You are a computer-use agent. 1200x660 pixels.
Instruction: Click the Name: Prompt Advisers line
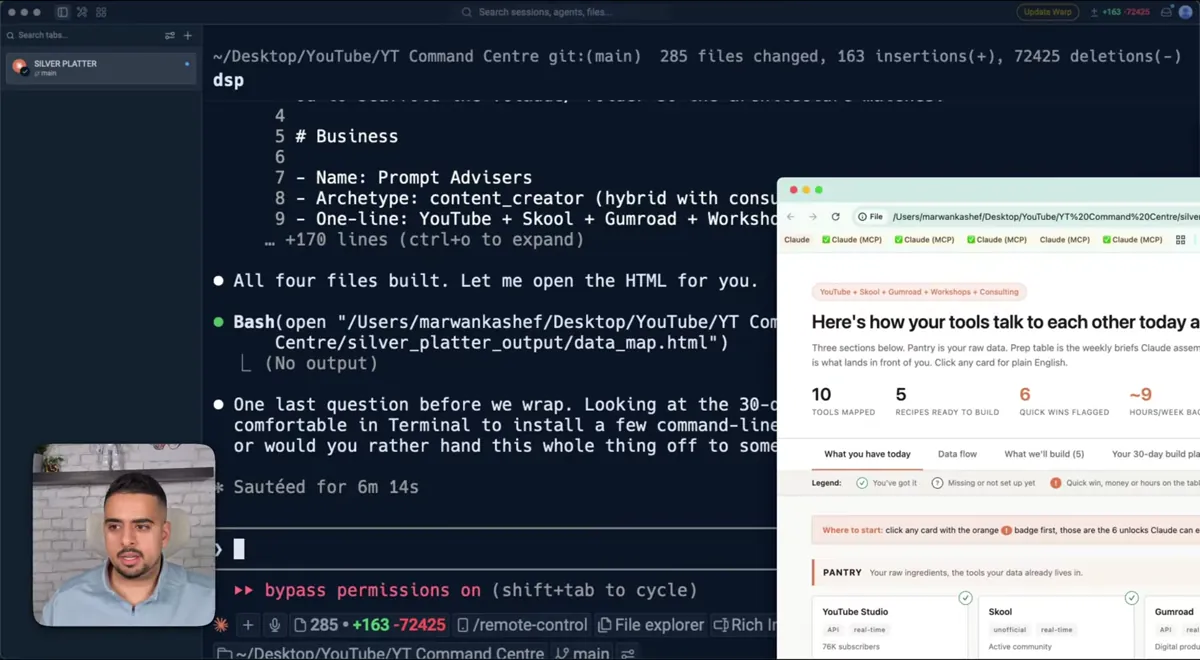coord(414,177)
